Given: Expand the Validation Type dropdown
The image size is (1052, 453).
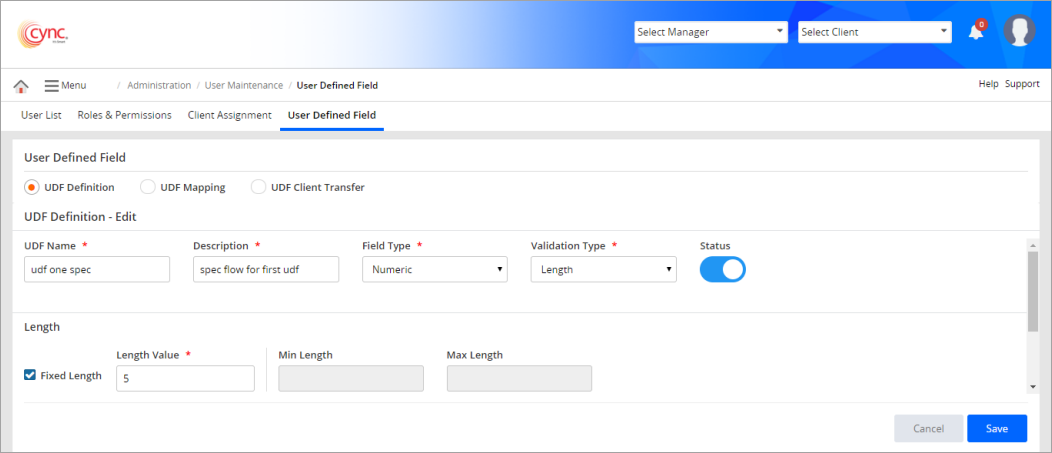Looking at the screenshot, I should (x=603, y=270).
